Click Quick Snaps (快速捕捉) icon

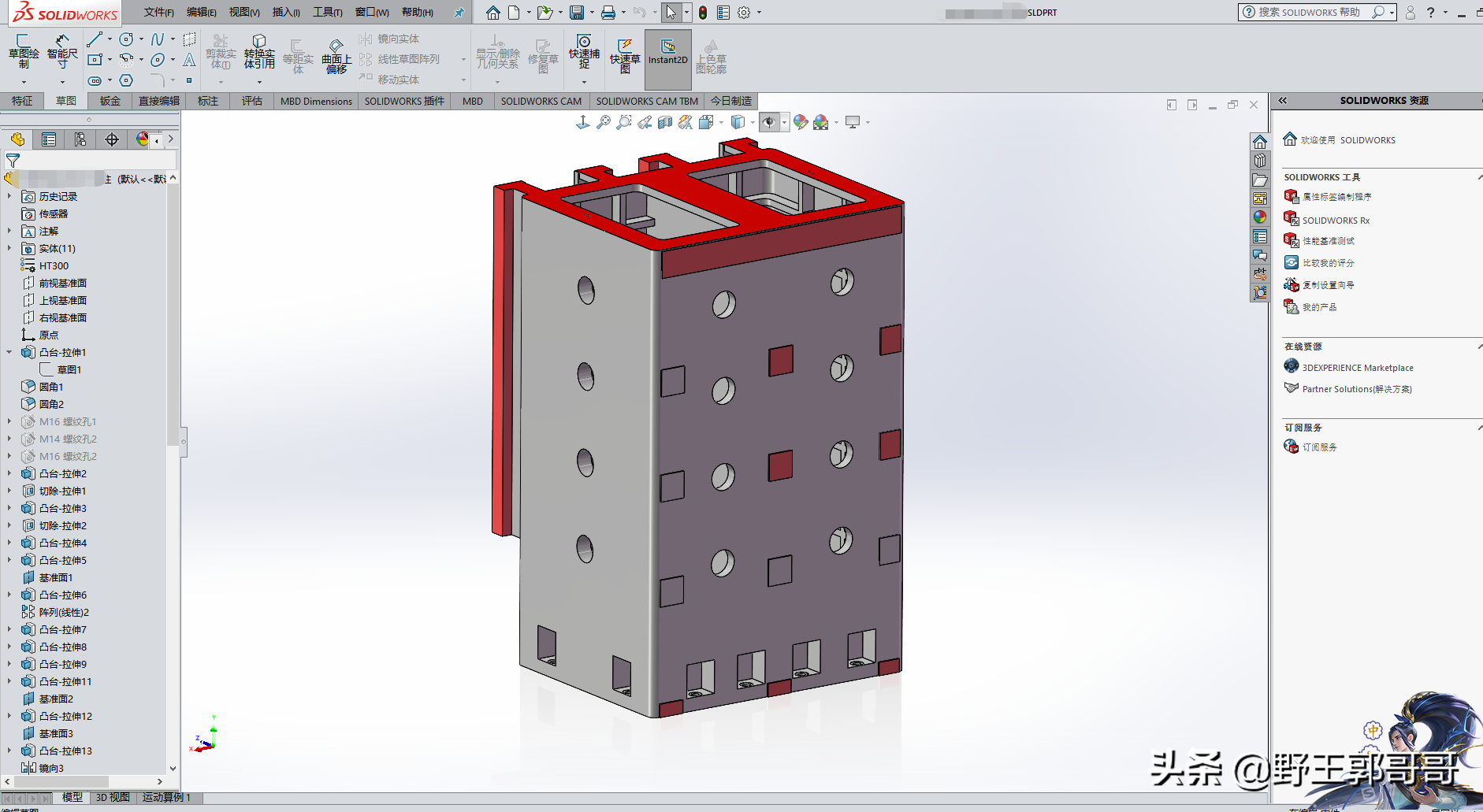pyautogui.click(x=584, y=51)
